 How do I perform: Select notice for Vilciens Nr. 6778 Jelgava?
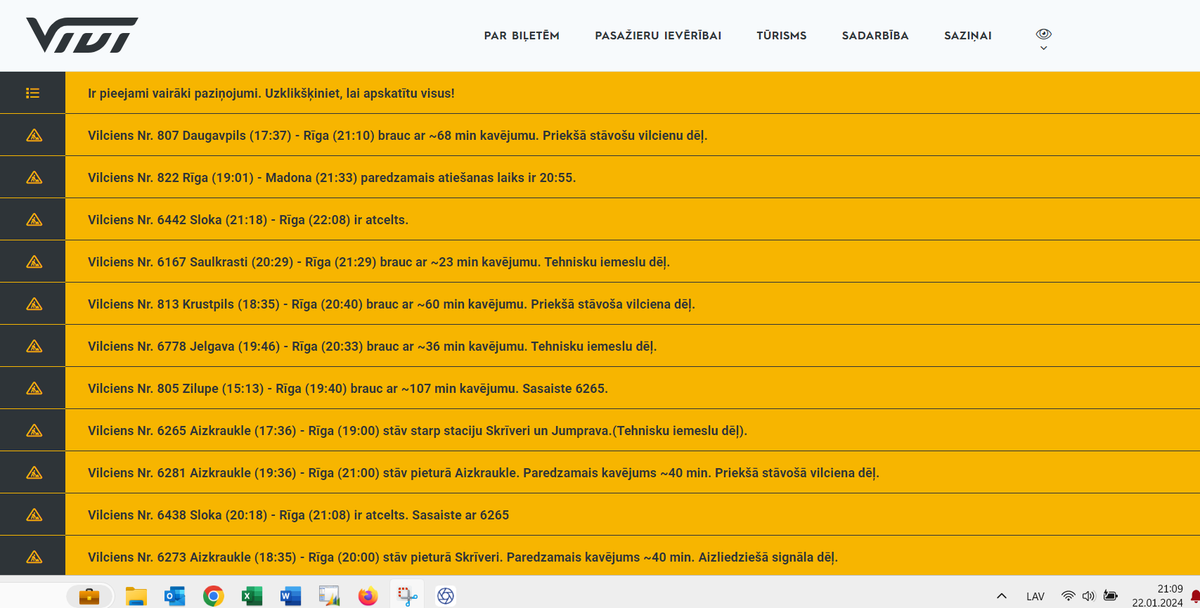632,346
